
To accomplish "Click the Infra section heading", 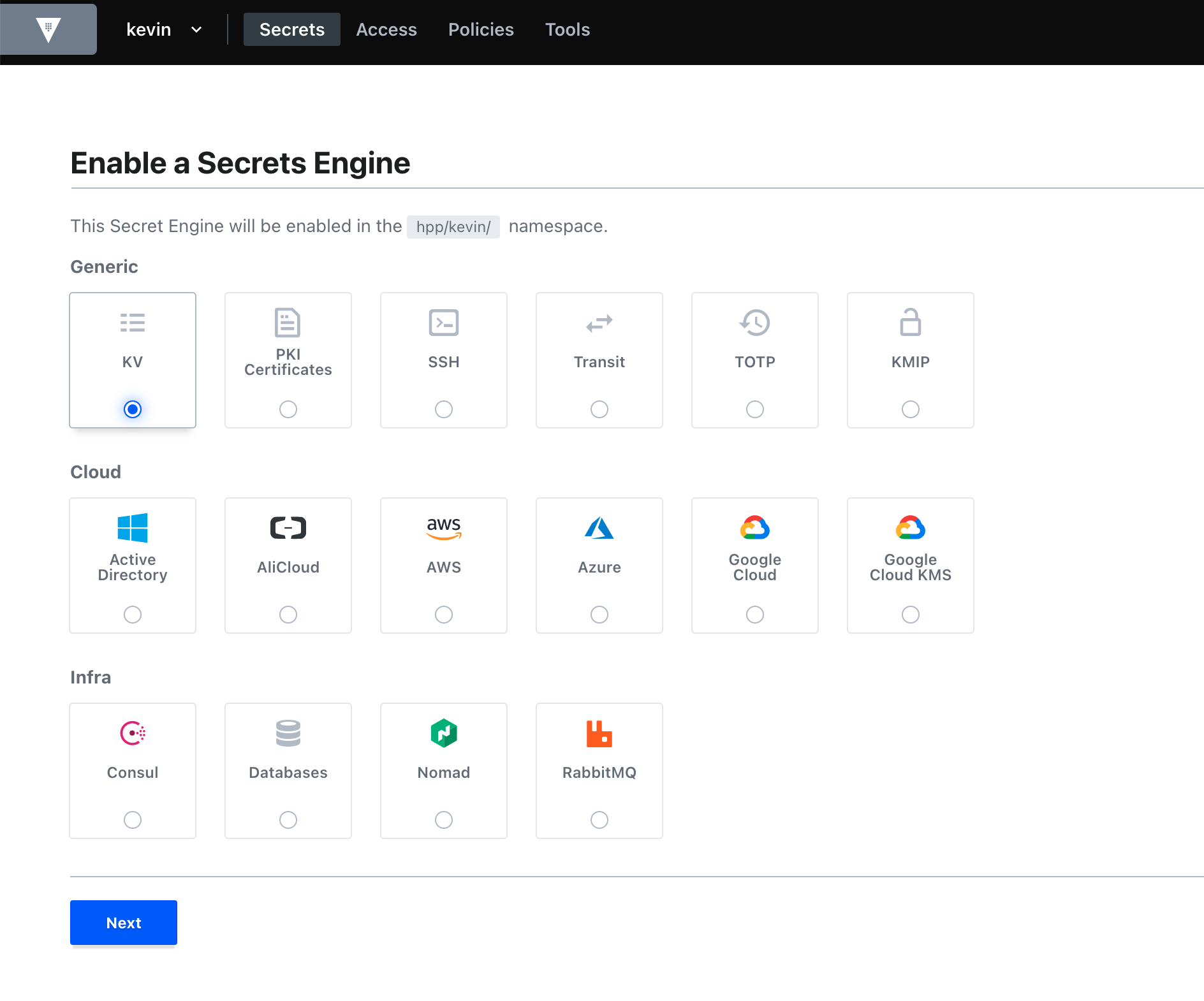I will 91,677.
